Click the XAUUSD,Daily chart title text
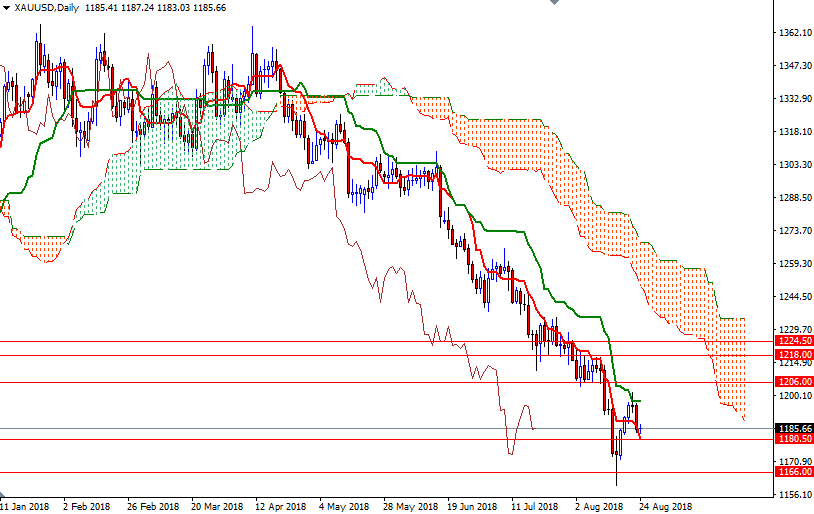Image resolution: width=814 pixels, height=514 pixels. (x=47, y=8)
